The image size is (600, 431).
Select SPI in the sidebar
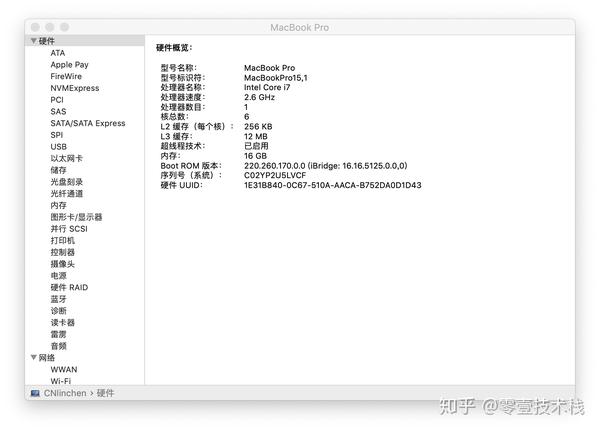[x=57, y=135]
